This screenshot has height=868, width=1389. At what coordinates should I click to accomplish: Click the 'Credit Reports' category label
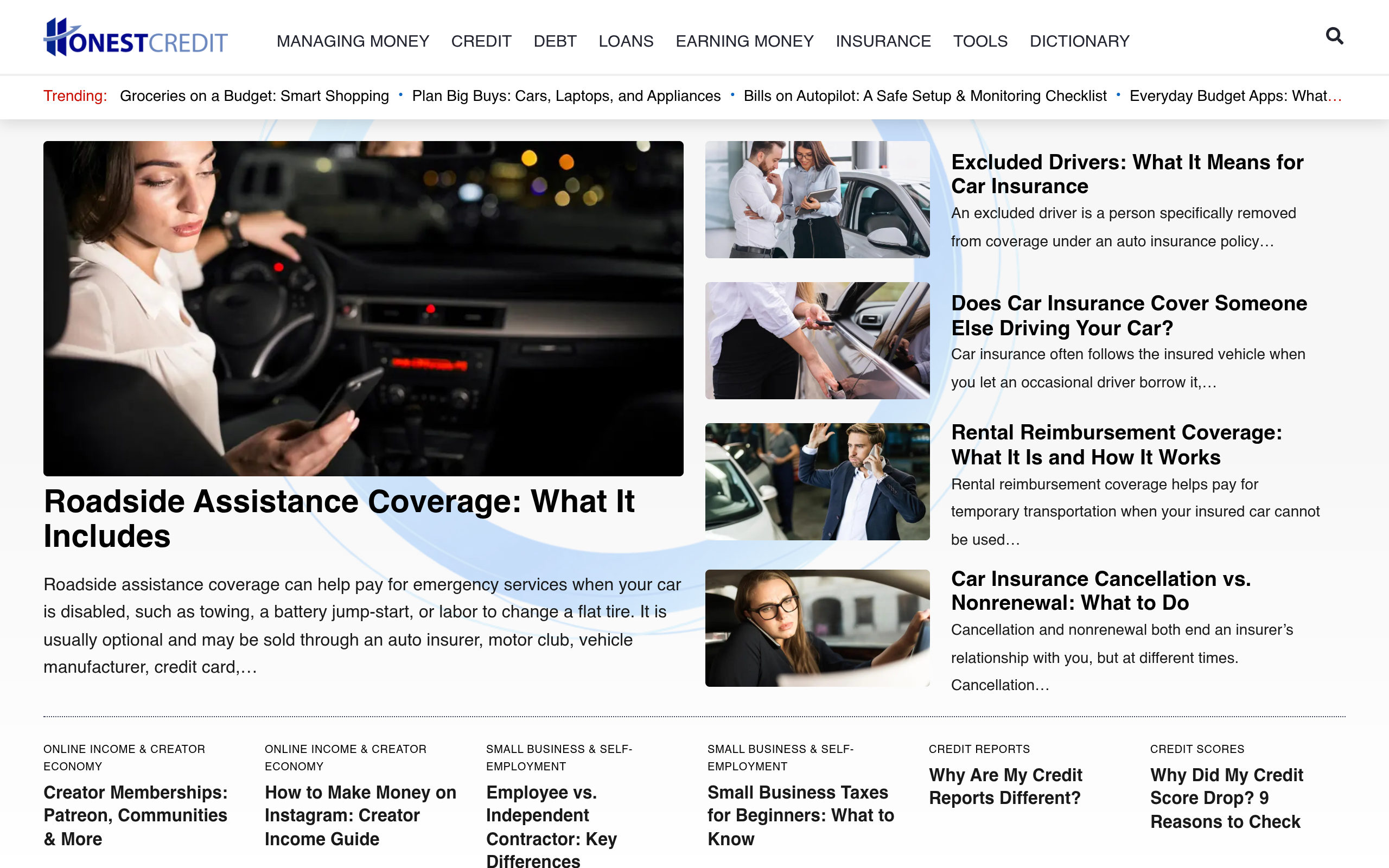(x=979, y=749)
